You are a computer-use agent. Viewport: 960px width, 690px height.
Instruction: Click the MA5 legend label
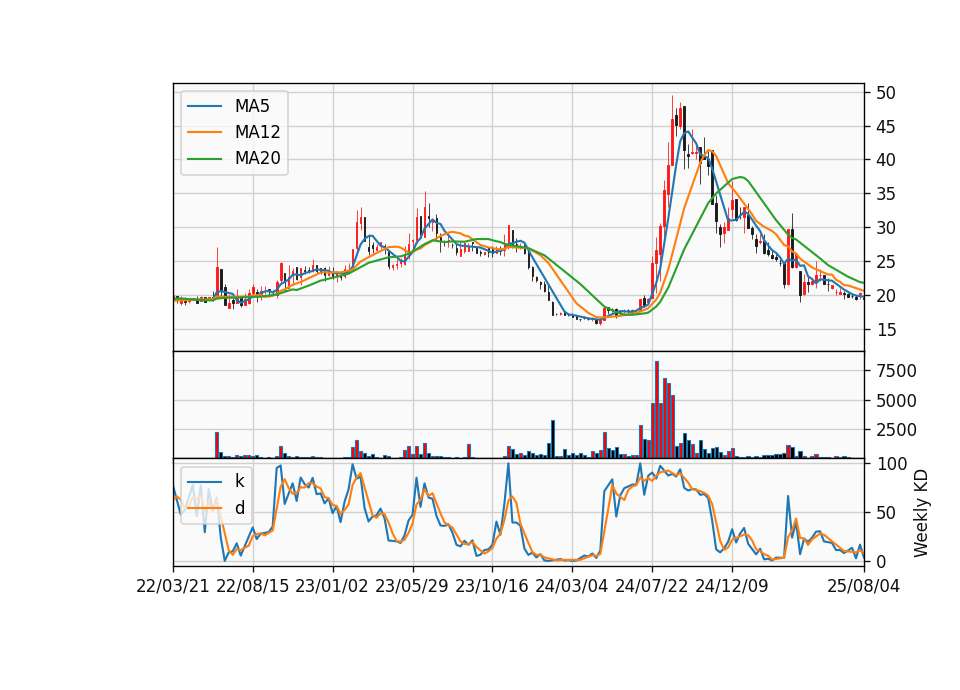pos(252,106)
